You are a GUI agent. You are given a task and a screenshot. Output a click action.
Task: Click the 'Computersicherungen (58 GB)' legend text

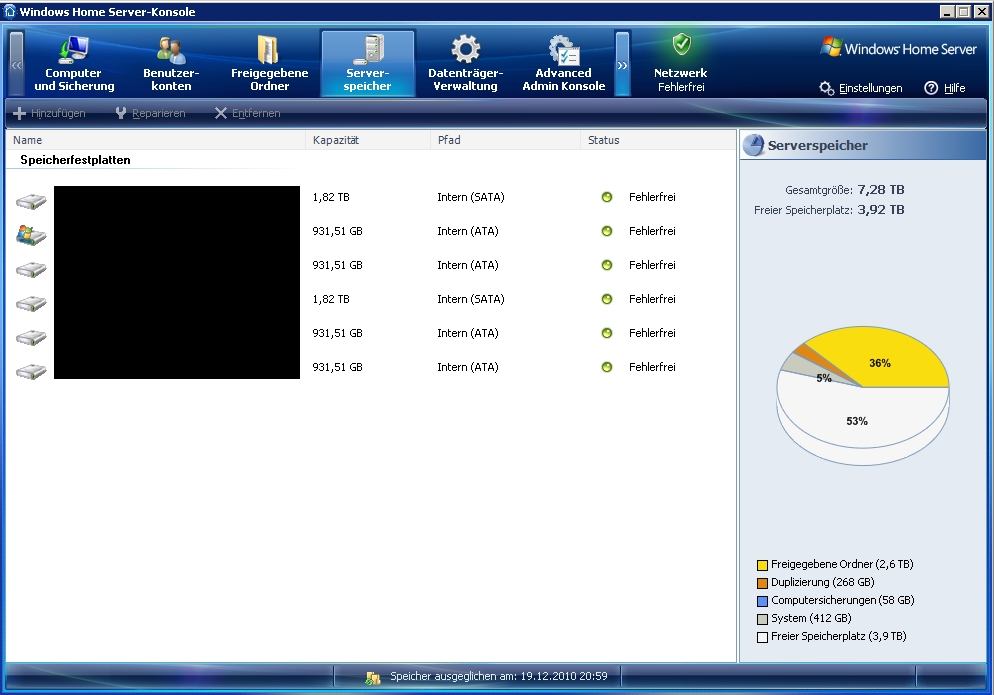pyautogui.click(x=842, y=601)
